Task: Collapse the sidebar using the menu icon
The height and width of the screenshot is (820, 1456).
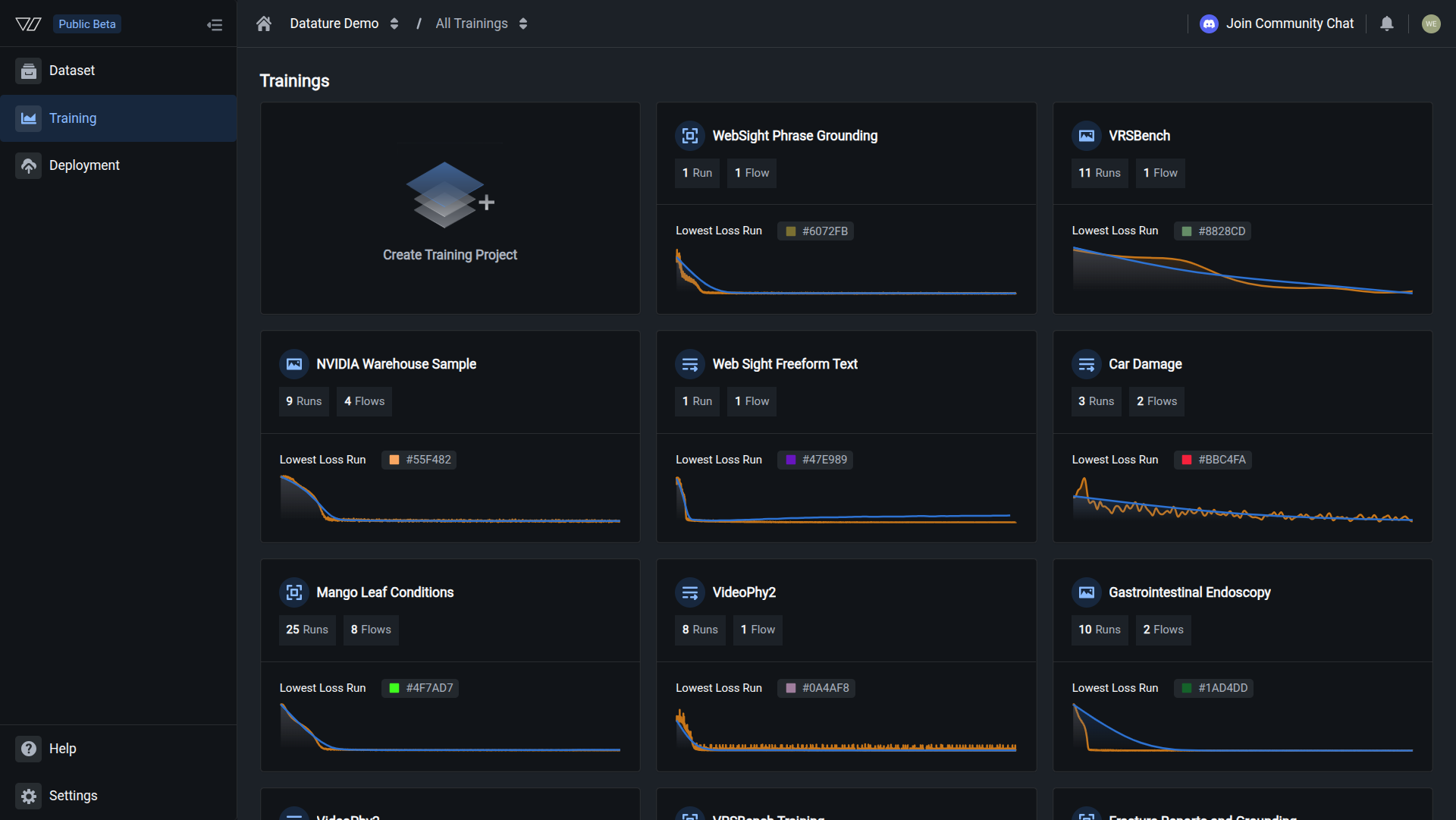Action: (x=215, y=24)
